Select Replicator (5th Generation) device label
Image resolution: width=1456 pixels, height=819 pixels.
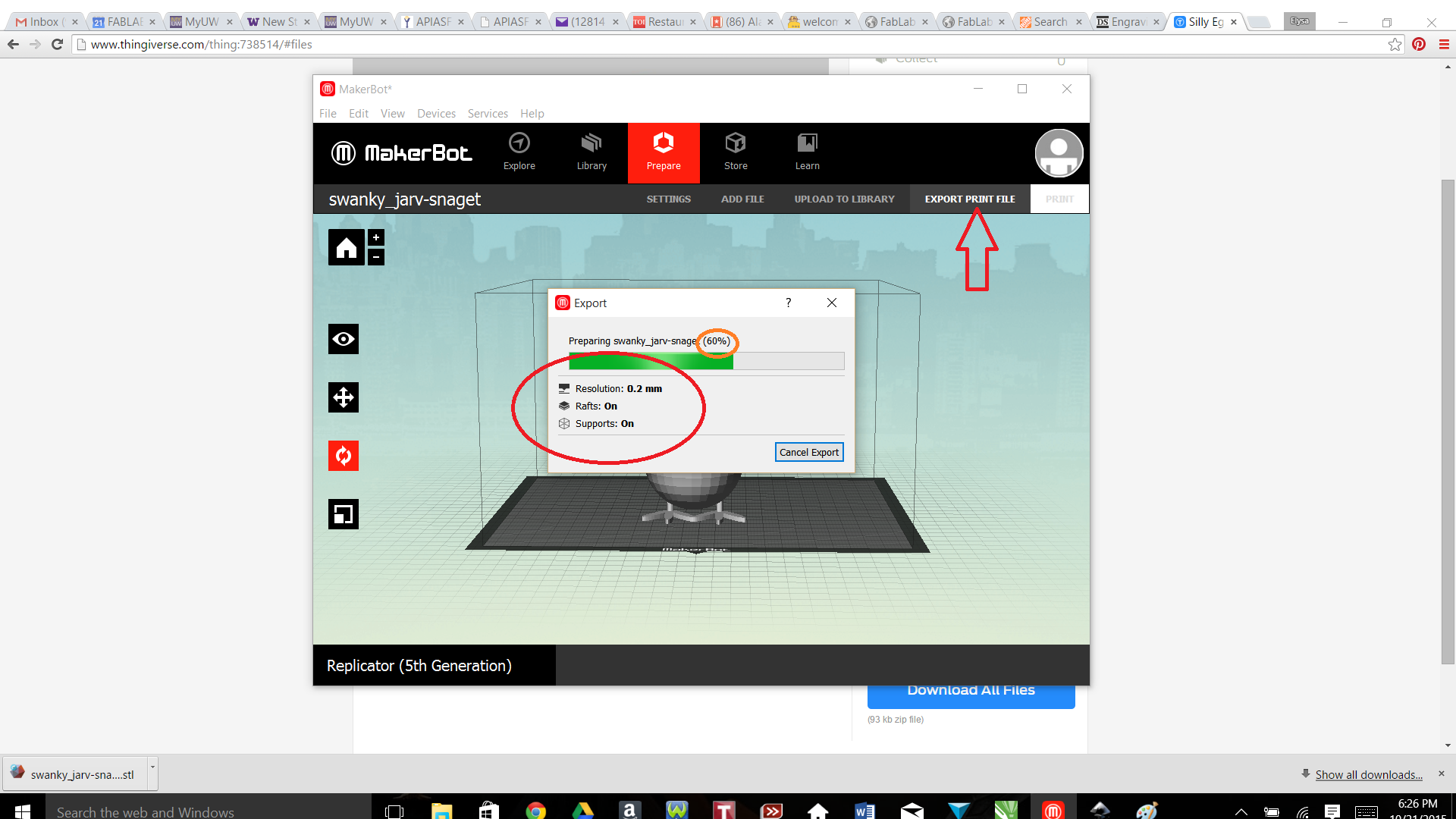tap(419, 665)
